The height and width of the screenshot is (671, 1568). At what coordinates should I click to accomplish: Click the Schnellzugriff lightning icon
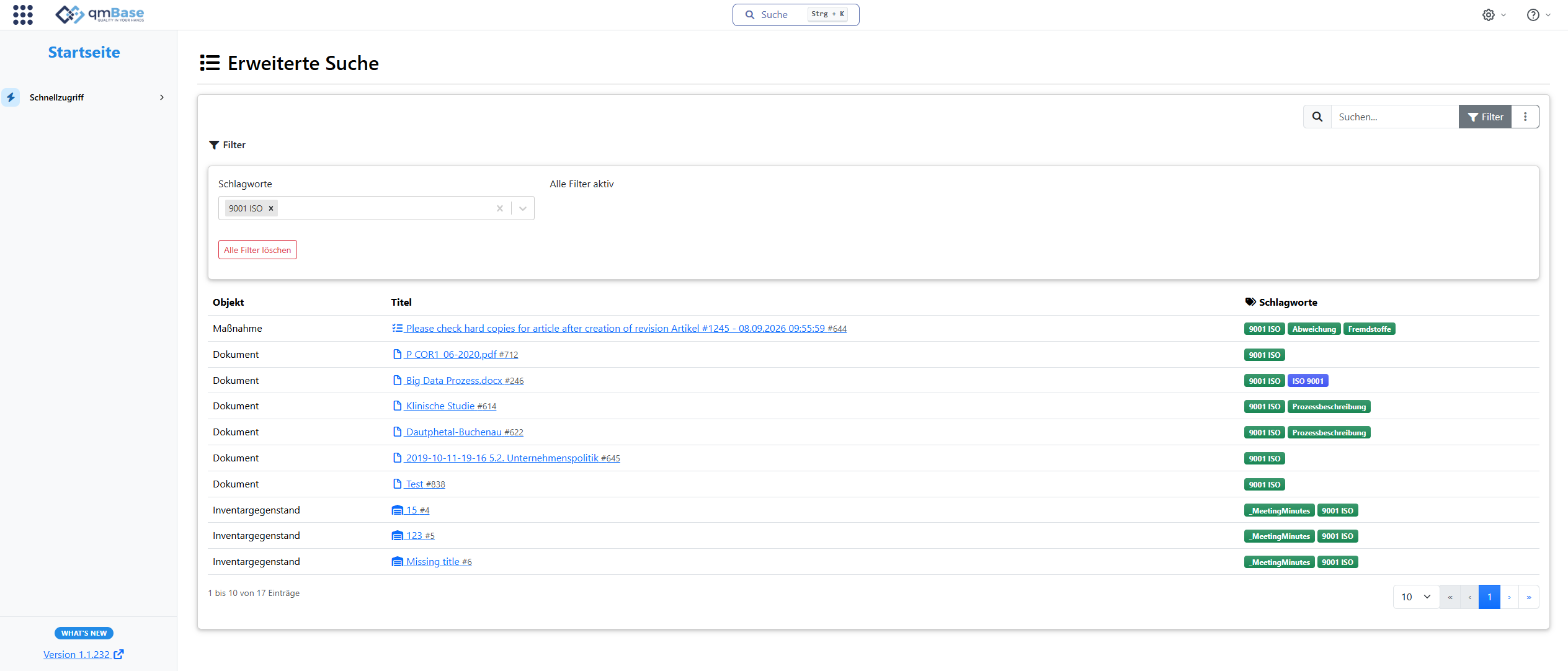(x=11, y=97)
